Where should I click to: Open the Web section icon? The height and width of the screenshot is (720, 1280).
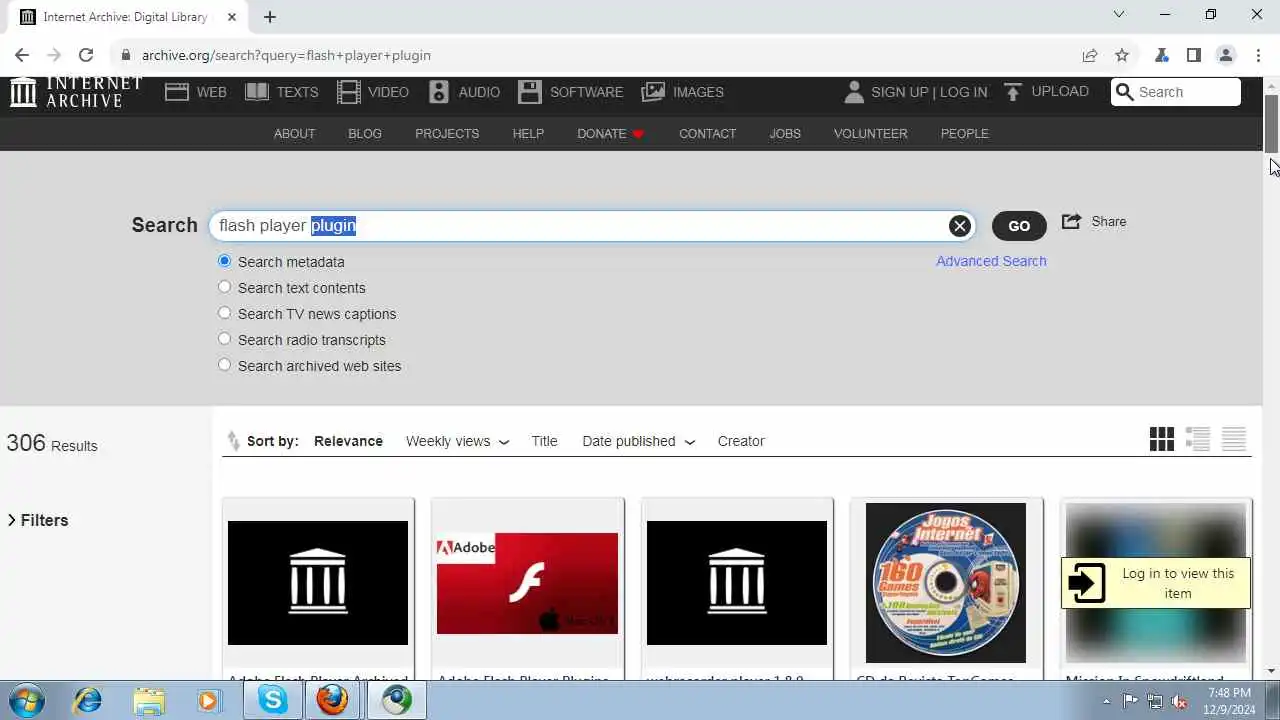[177, 92]
